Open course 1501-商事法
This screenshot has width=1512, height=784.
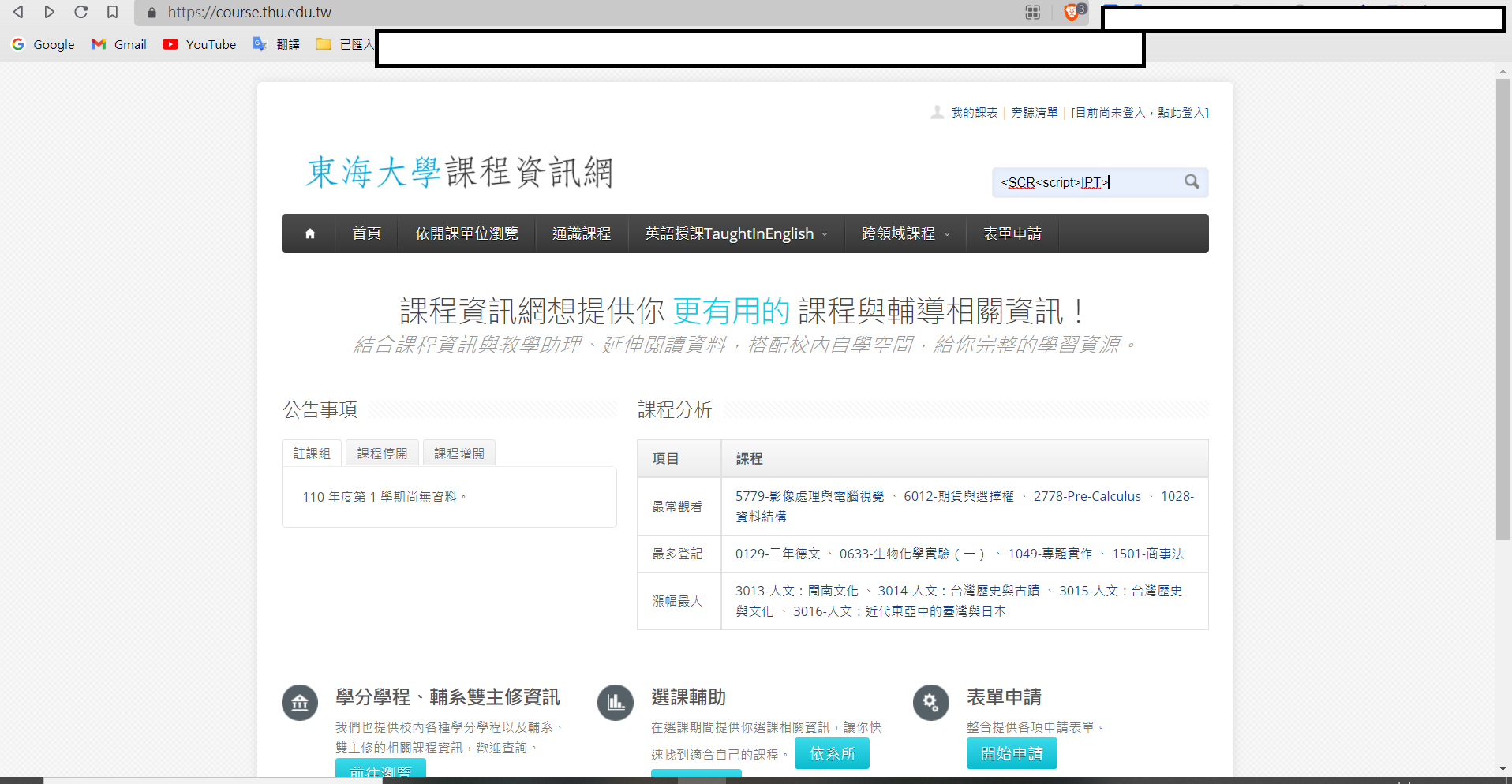point(1148,554)
